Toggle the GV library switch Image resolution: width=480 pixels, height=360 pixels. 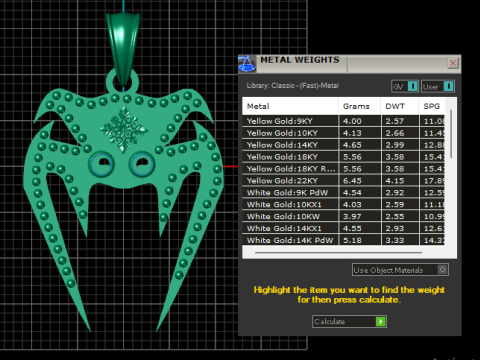click(x=405, y=86)
